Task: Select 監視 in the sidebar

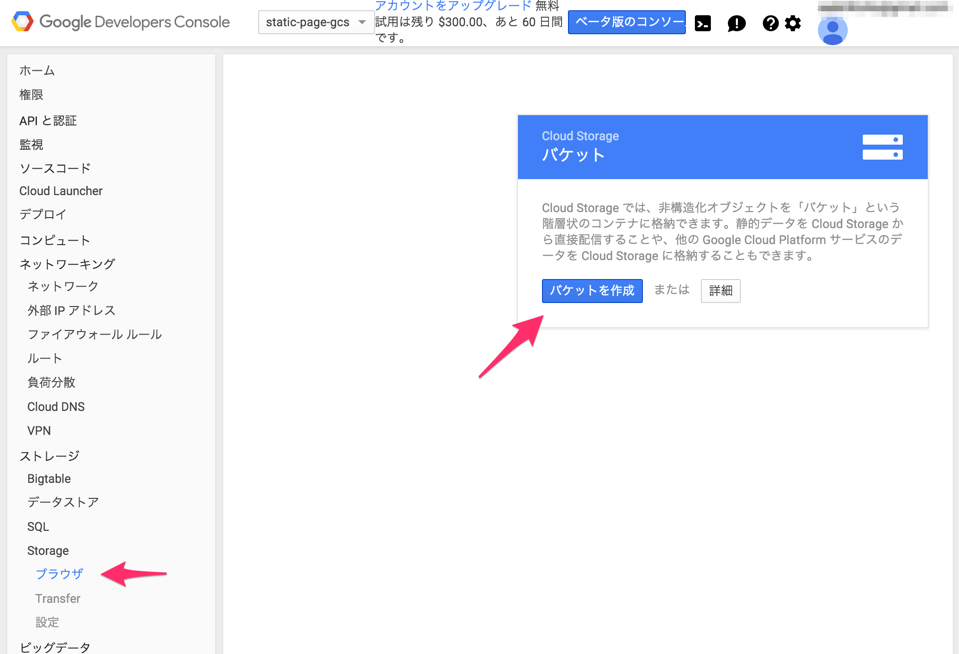Action: tap(31, 144)
